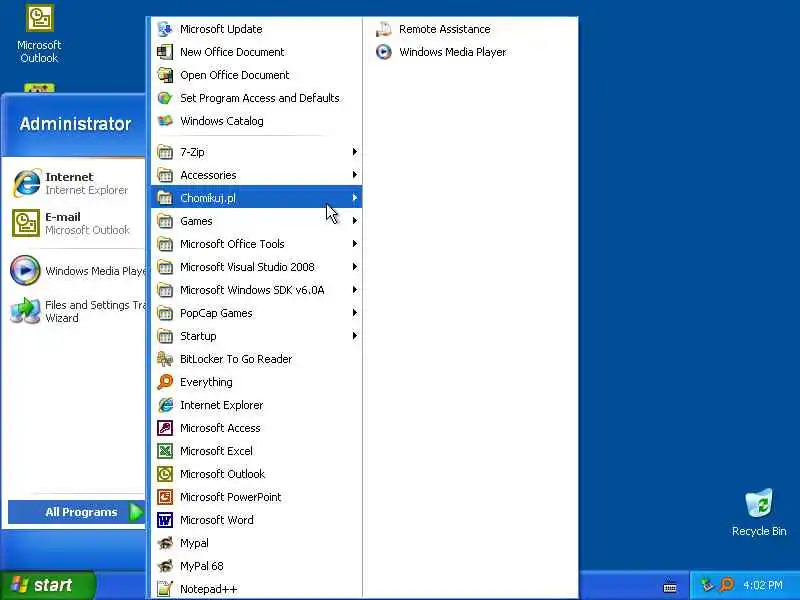This screenshot has width=800, height=600.
Task: Open the Accessories program group
Action: point(257,175)
